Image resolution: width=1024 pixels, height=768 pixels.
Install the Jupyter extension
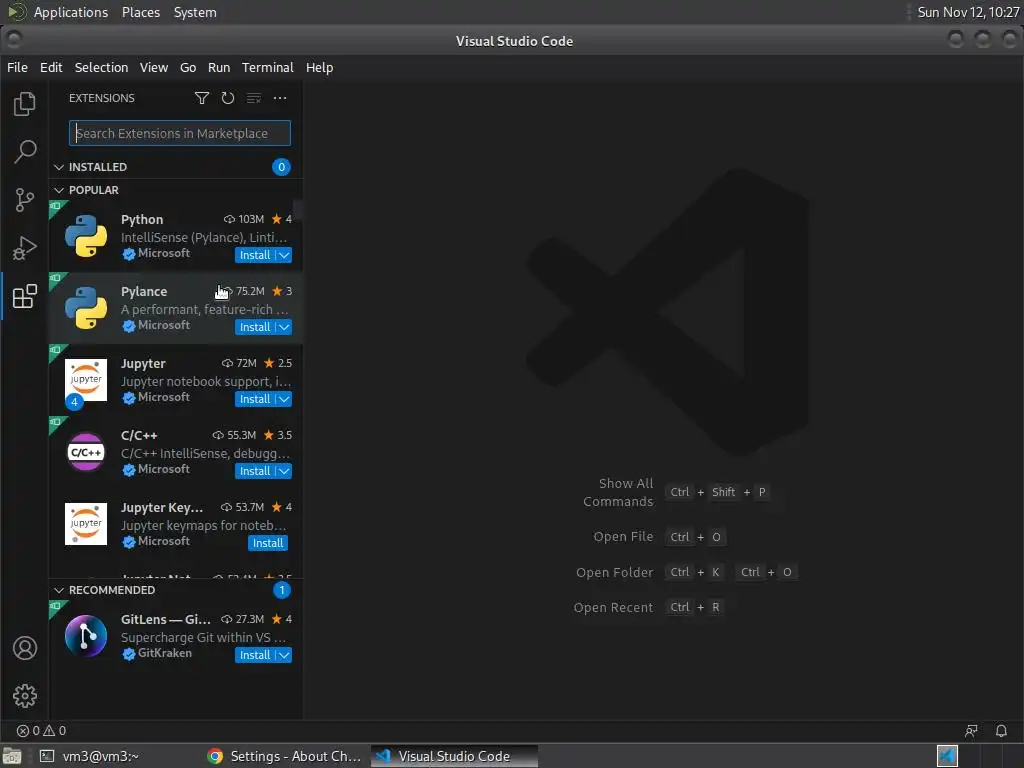pyautogui.click(x=255, y=399)
